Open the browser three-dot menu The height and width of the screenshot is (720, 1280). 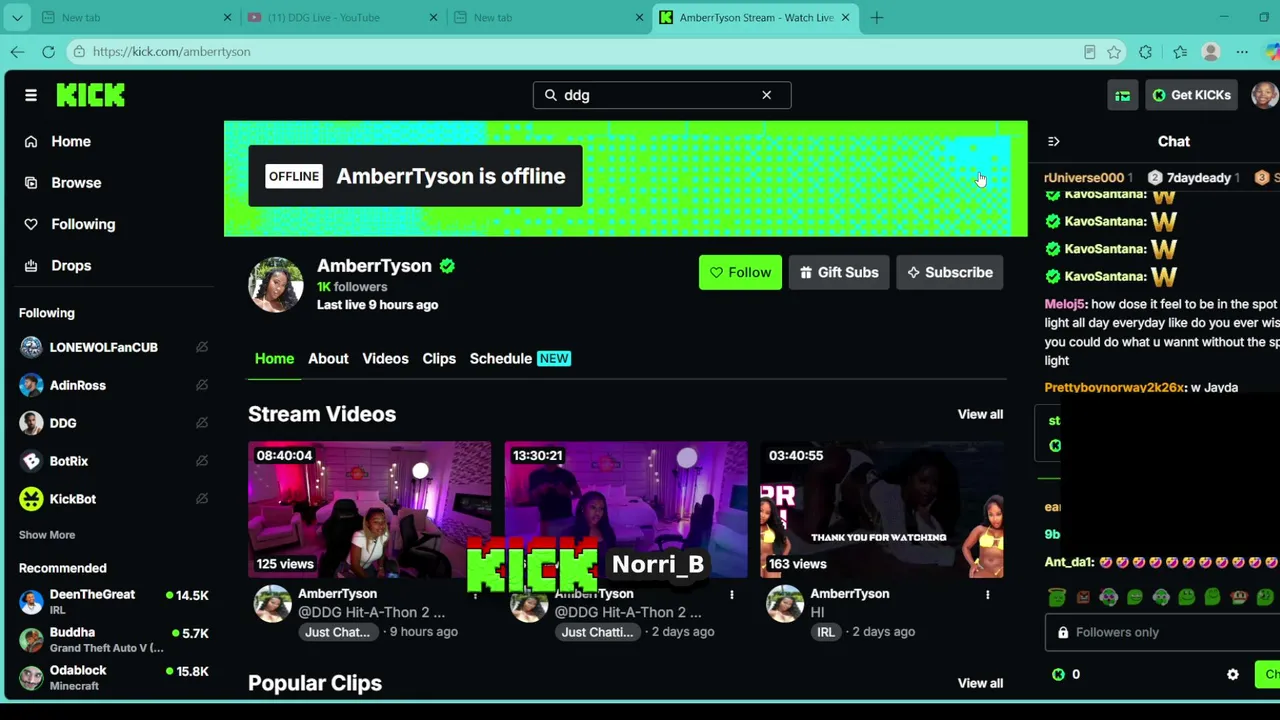tap(1242, 52)
